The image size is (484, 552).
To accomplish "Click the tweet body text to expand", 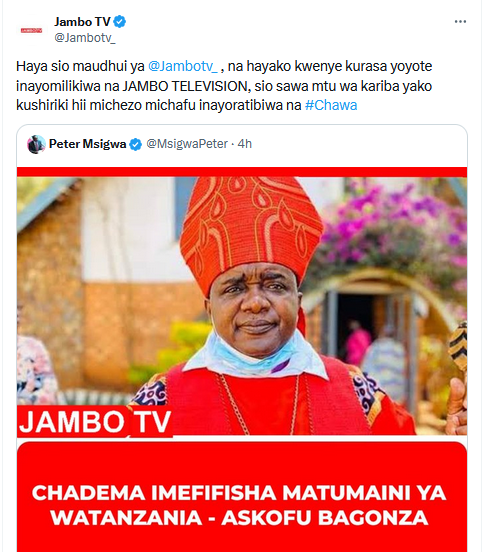I will [x=224, y=86].
